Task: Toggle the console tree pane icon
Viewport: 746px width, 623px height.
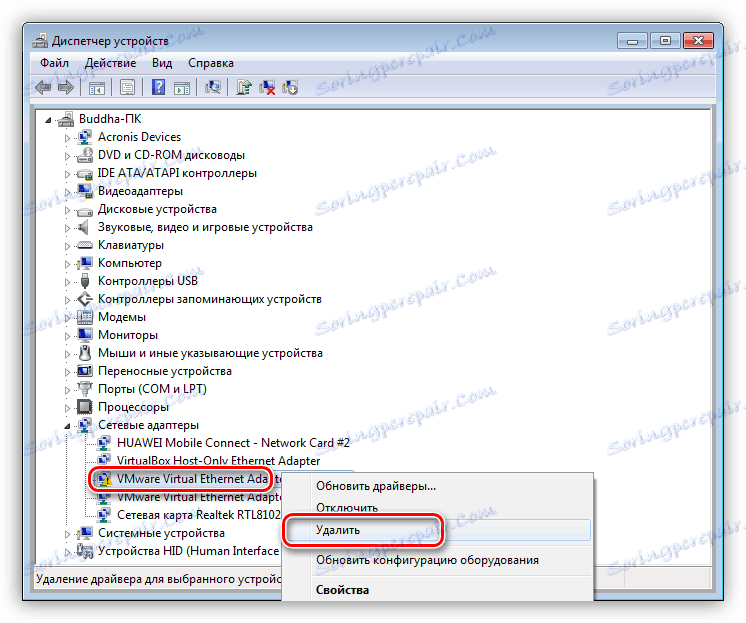Action: tap(97, 88)
